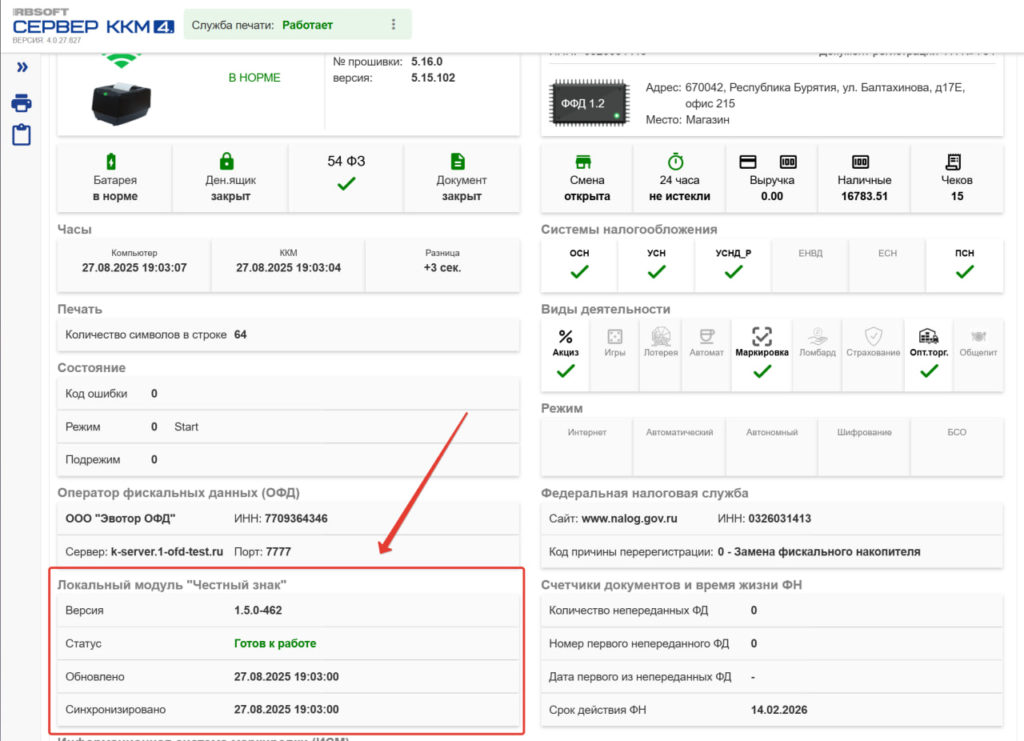This screenshot has width=1024, height=741.
Task: Click the Интернет mode cell
Action: coord(586,447)
